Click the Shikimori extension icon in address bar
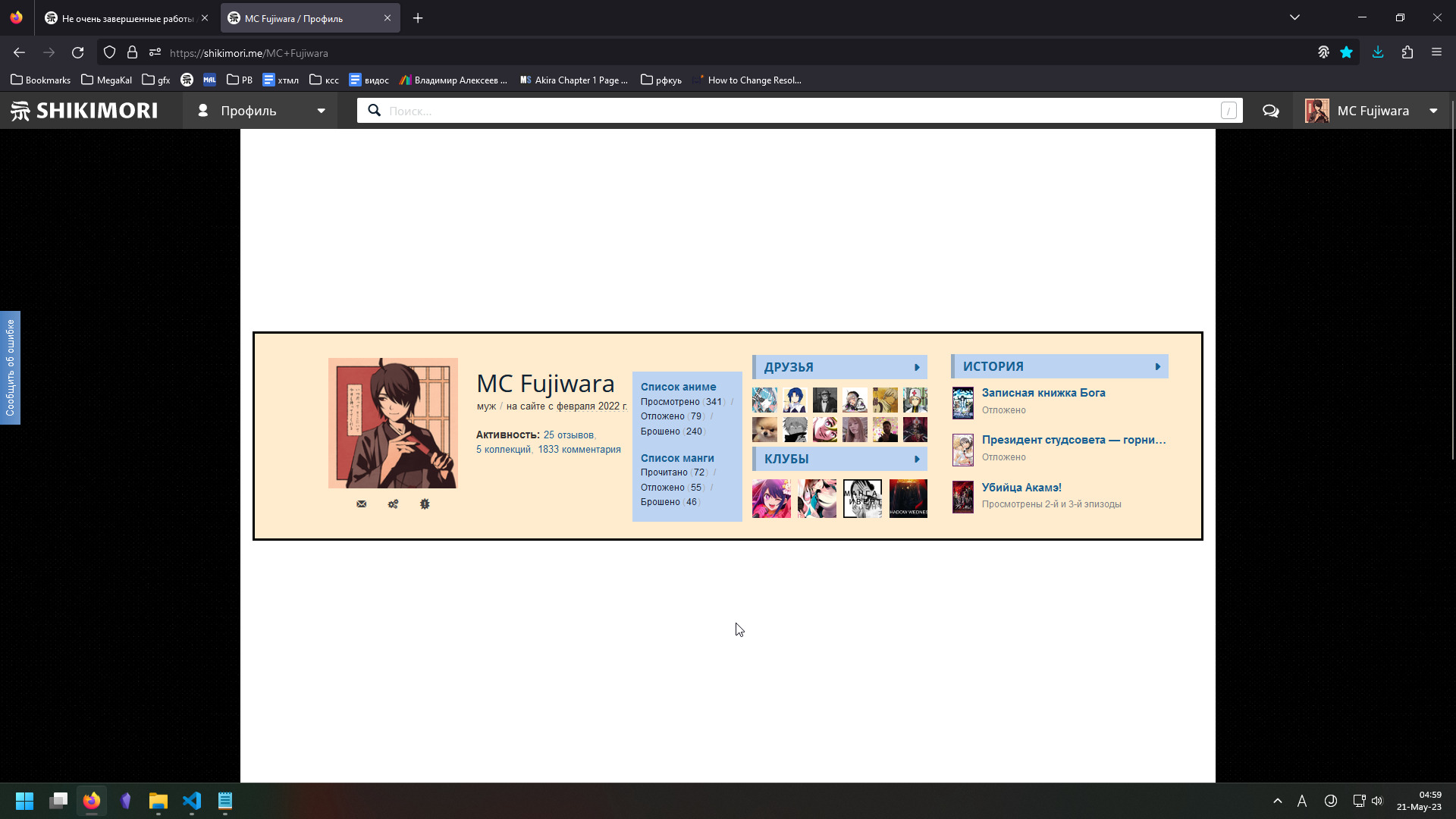1456x819 pixels. (x=1323, y=52)
